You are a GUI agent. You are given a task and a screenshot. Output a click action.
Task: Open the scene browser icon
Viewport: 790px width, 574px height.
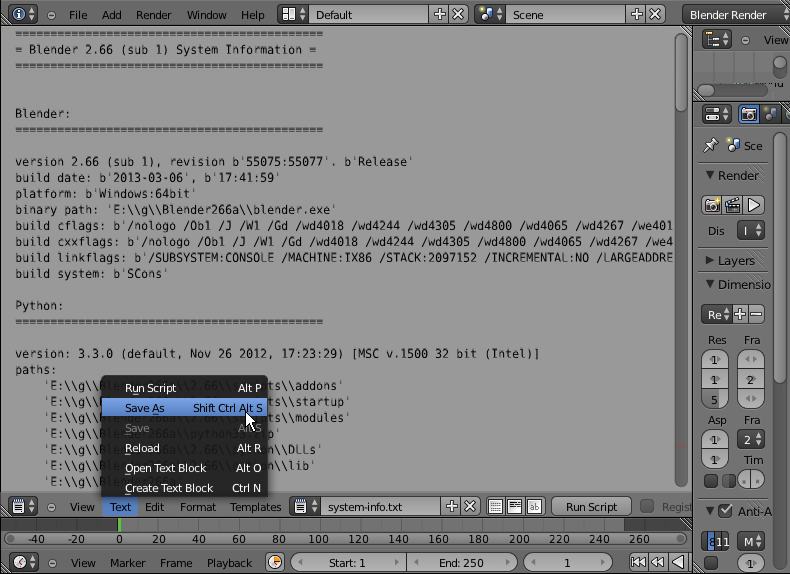click(x=491, y=14)
